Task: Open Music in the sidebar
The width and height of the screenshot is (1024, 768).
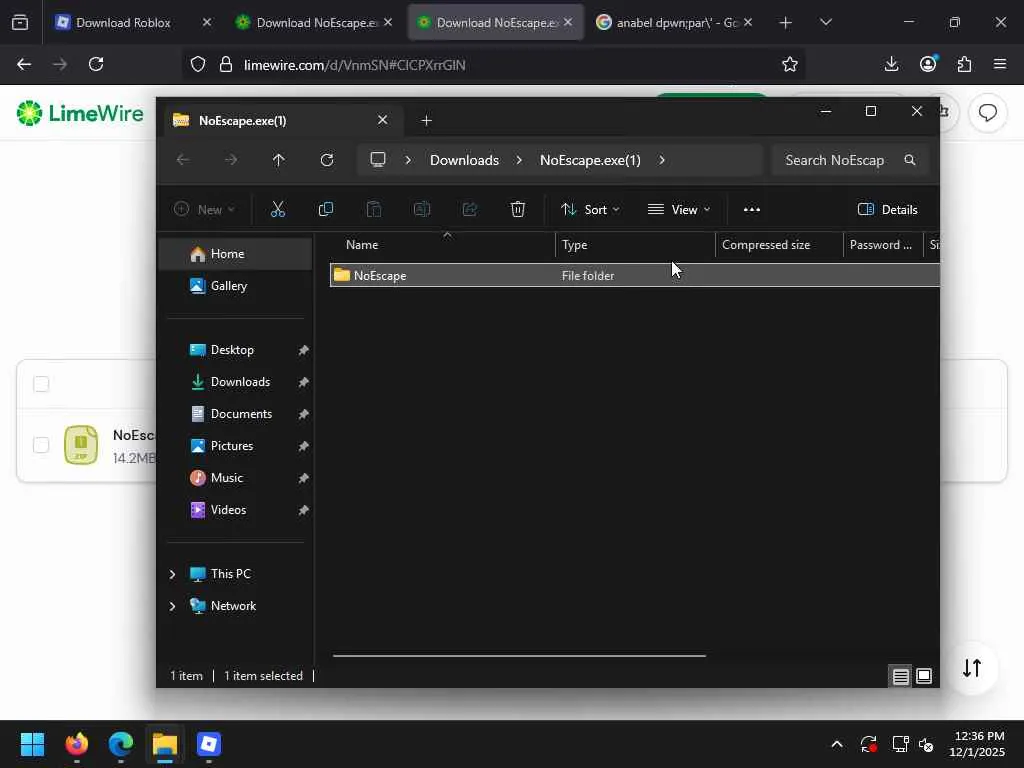Action: pyautogui.click(x=227, y=478)
